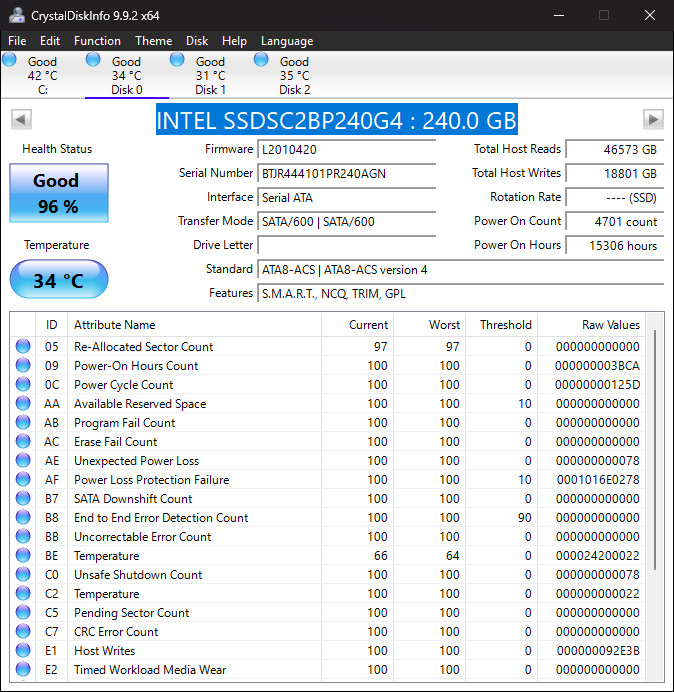The width and height of the screenshot is (674, 692).
Task: Click the 34 °C temperature button
Action: coord(59,279)
